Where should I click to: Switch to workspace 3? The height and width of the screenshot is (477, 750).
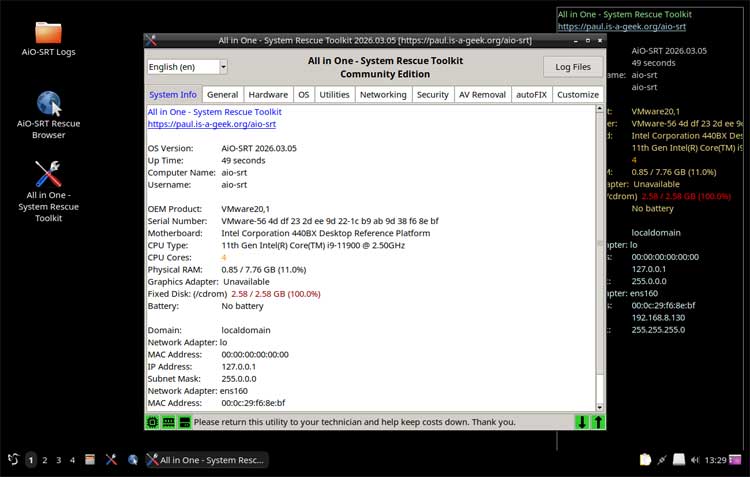pyautogui.click(x=58, y=460)
